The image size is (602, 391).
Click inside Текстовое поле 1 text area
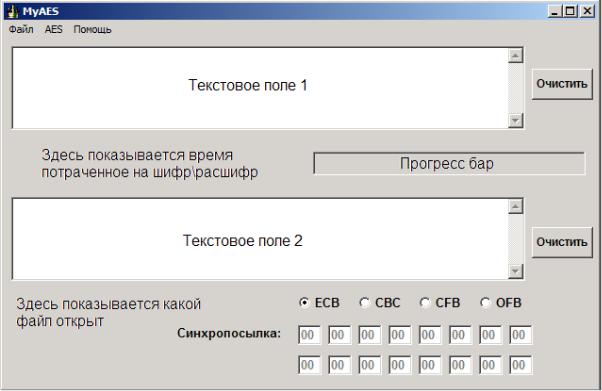[x=260, y=88]
